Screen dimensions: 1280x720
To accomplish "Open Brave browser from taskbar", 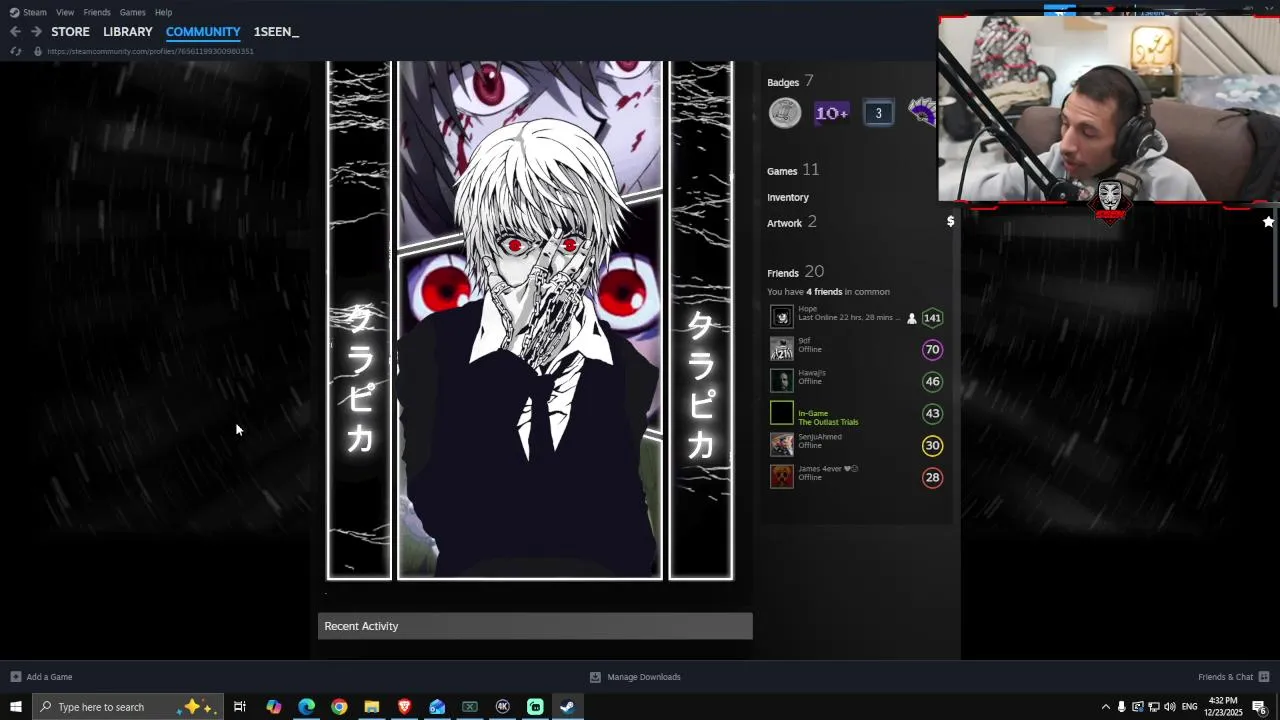I will click(x=404, y=707).
